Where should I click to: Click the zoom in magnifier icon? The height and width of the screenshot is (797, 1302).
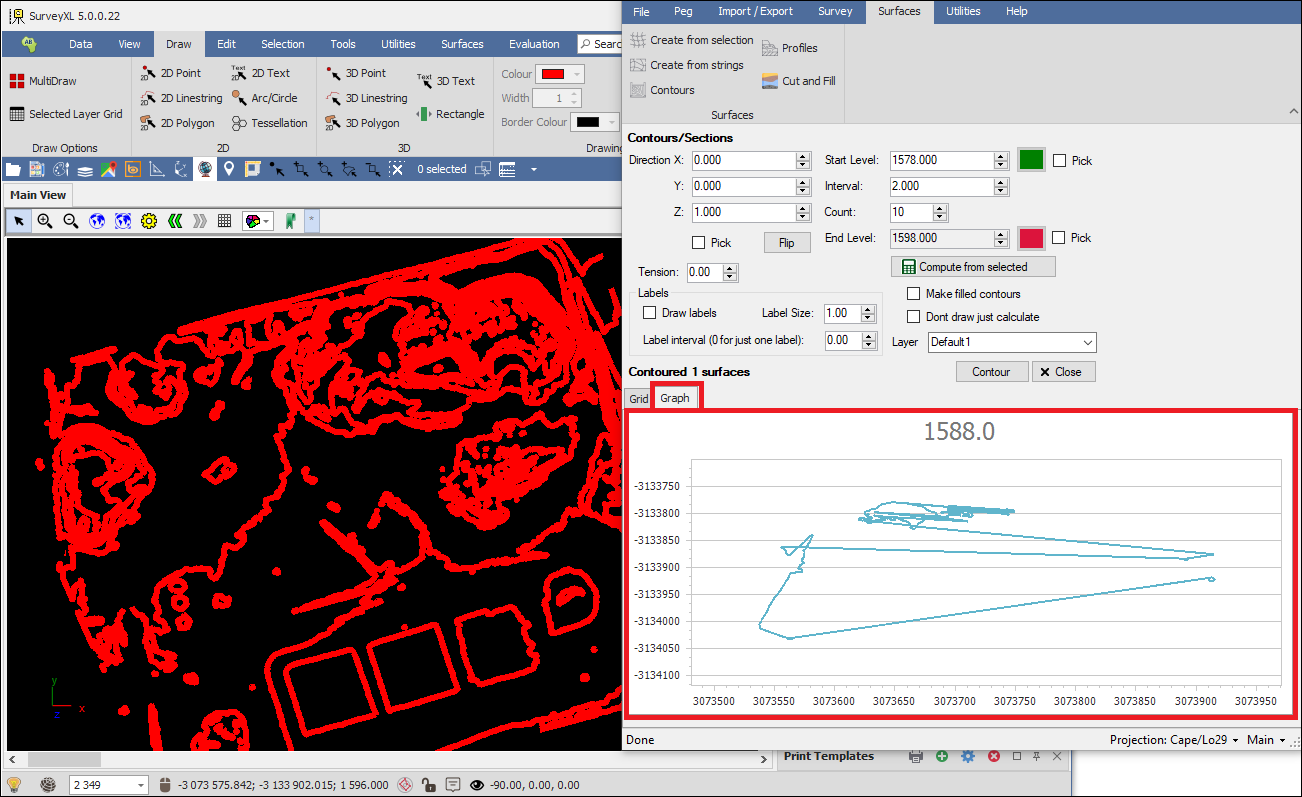click(45, 221)
